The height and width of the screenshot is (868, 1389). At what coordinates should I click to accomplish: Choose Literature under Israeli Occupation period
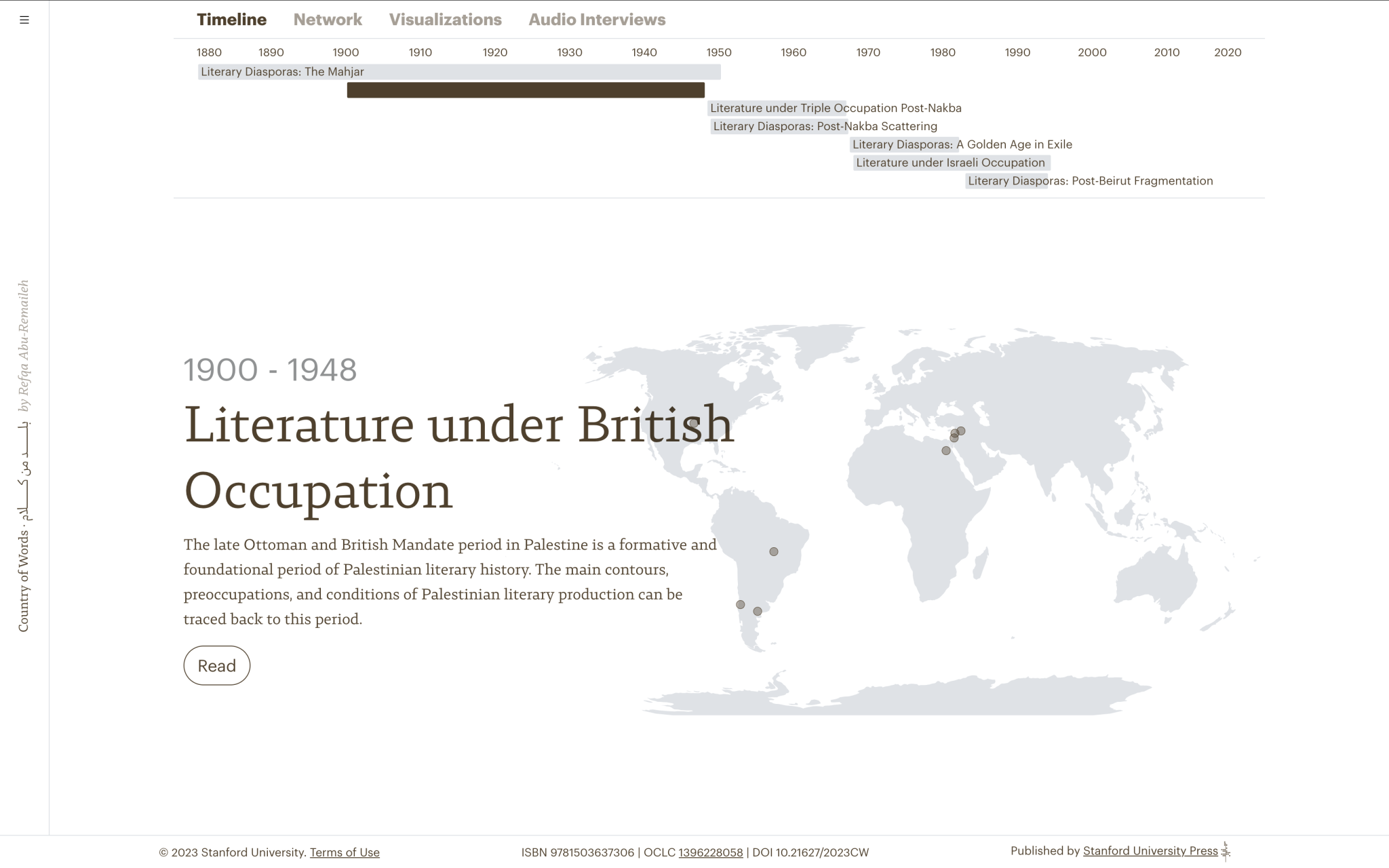tap(952, 163)
